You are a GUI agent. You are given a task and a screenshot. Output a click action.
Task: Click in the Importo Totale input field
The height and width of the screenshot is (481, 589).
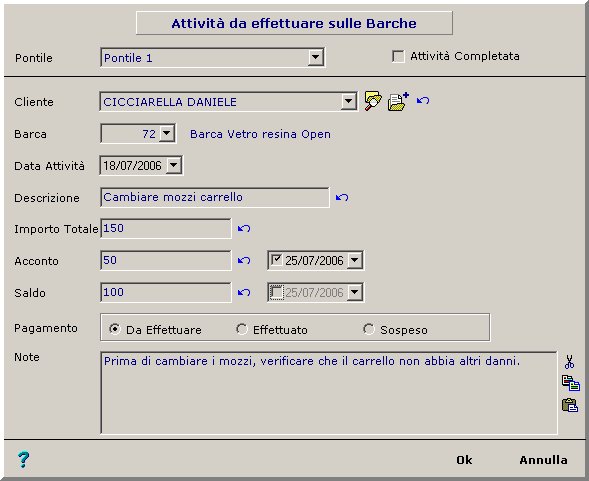click(x=166, y=228)
